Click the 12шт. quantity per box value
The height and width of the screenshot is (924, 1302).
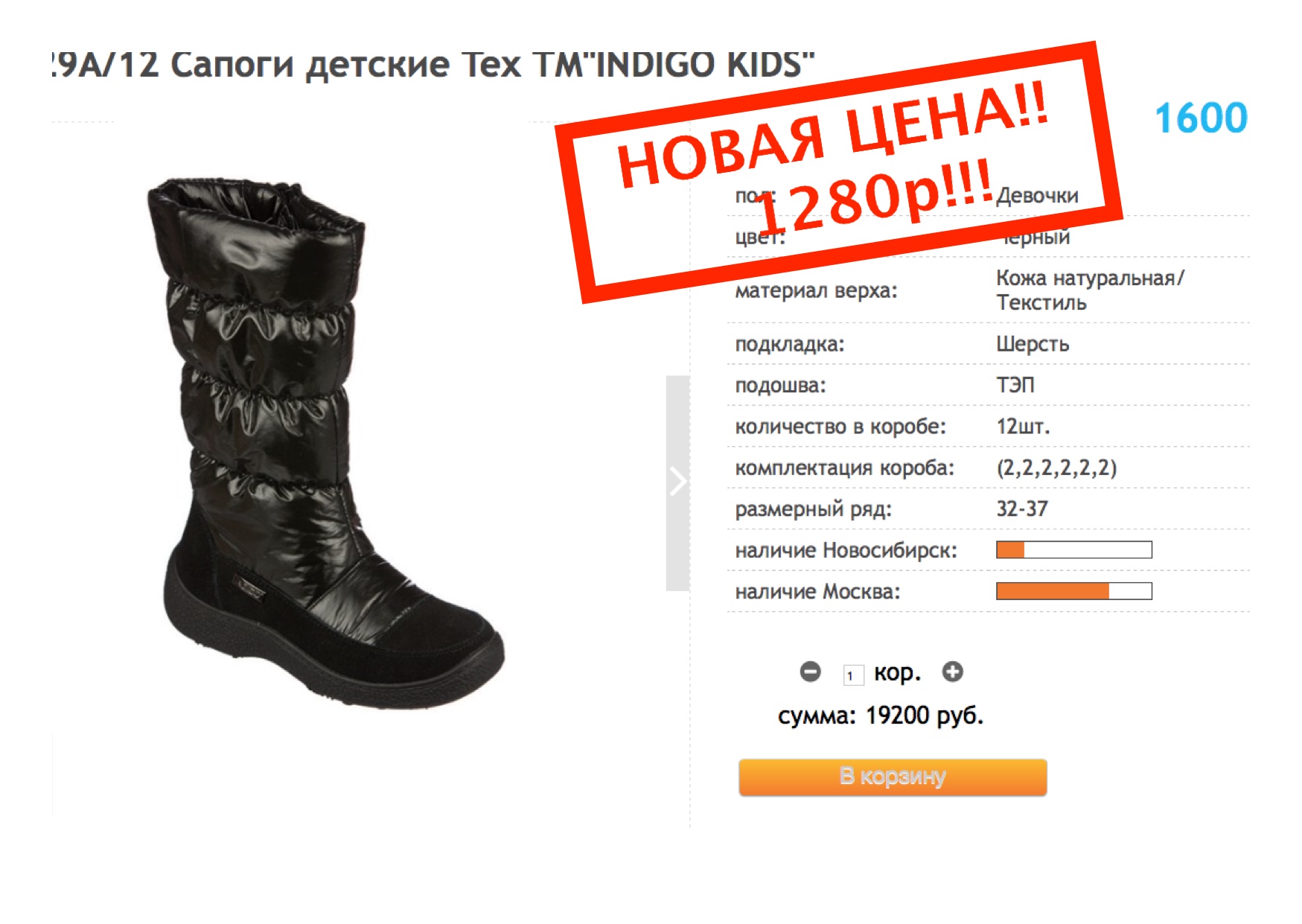tap(1023, 427)
